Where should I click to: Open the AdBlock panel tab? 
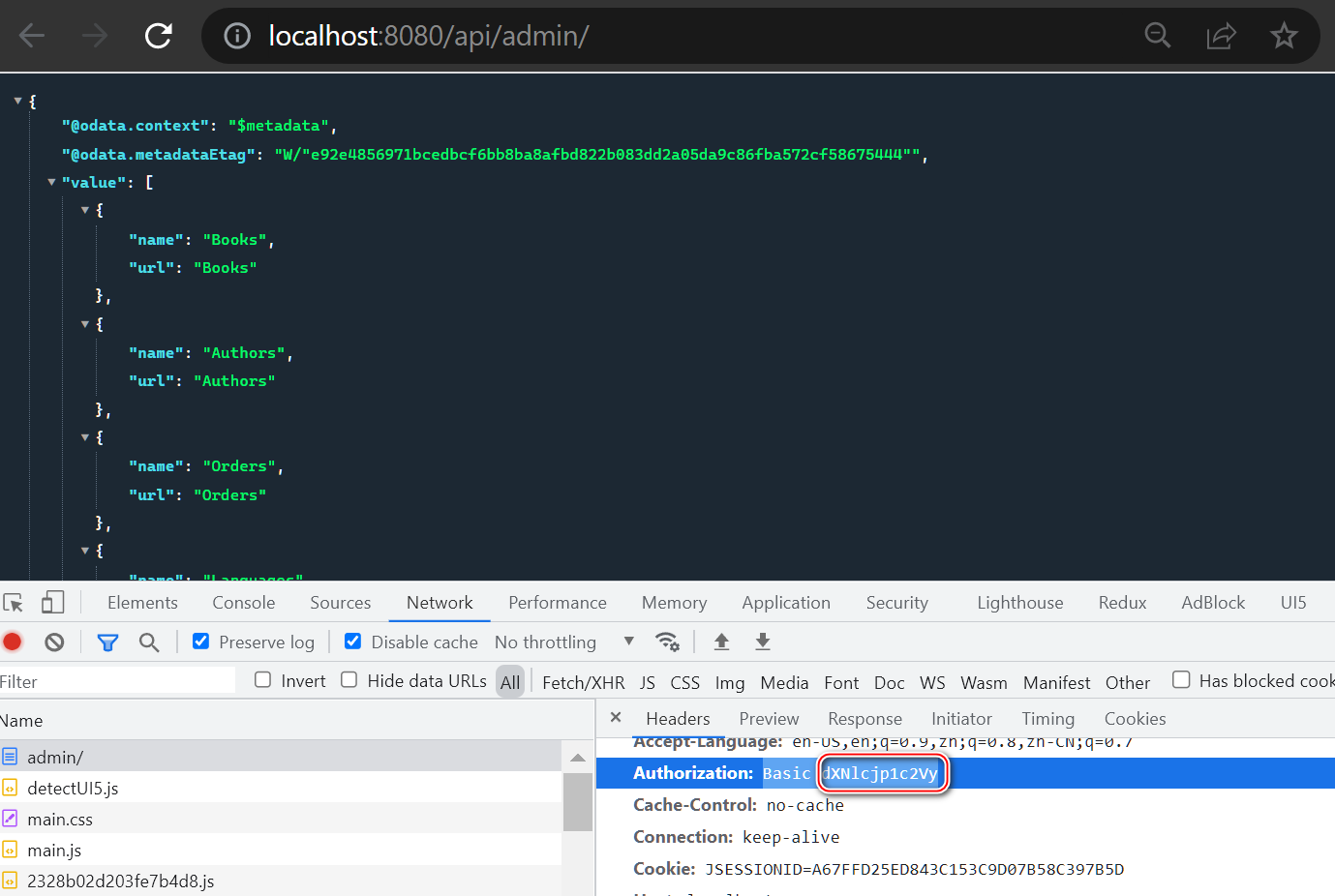click(1213, 603)
